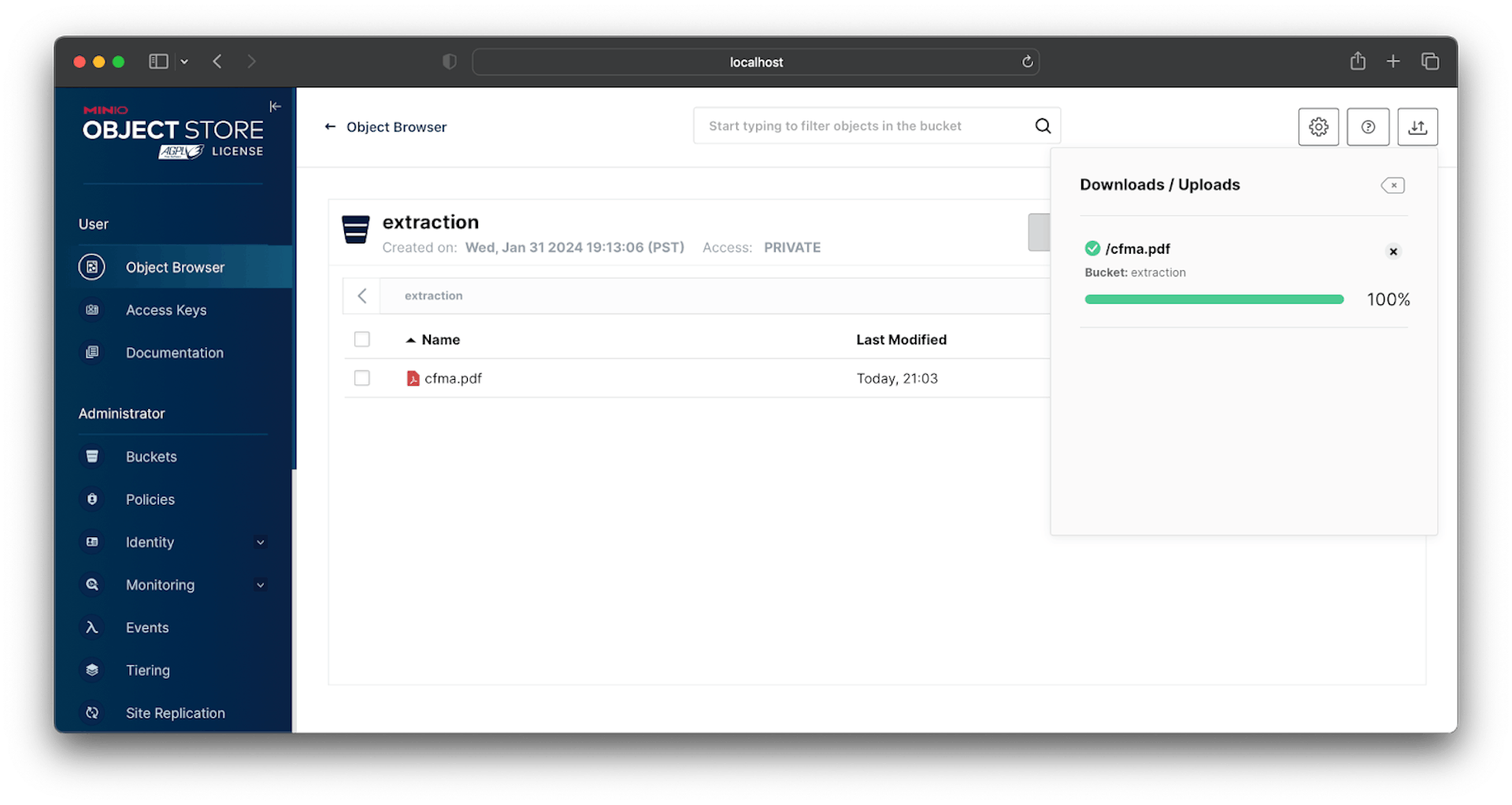The width and height of the screenshot is (1512, 805).
Task: Click the Object Browser back link
Action: pos(385,126)
